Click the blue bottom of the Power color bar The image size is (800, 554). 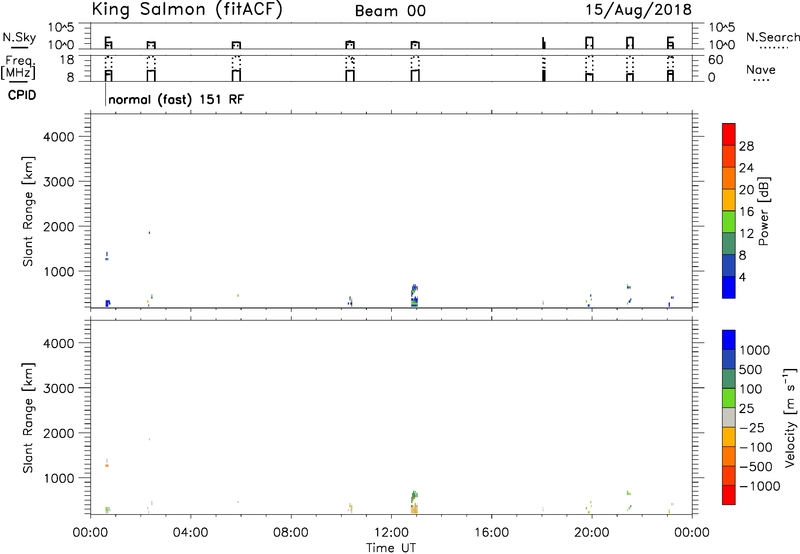pos(729,287)
